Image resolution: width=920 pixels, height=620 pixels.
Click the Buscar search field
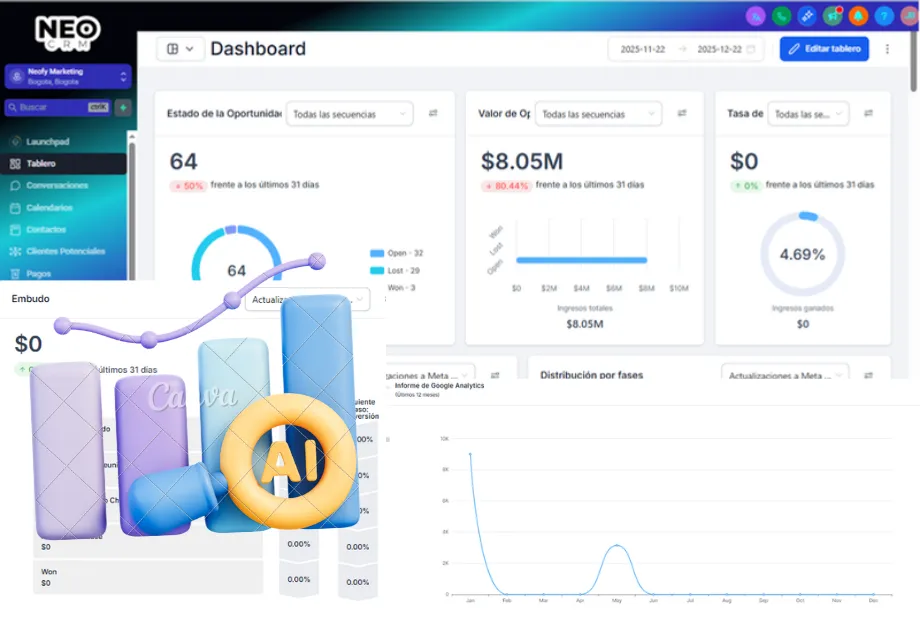coord(58,107)
